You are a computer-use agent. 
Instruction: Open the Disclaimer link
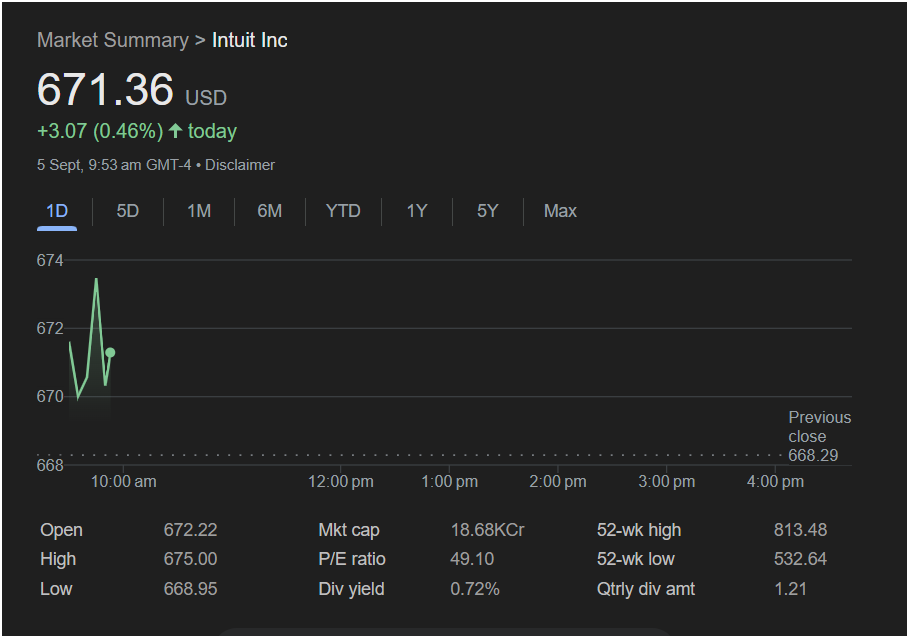tap(240, 165)
